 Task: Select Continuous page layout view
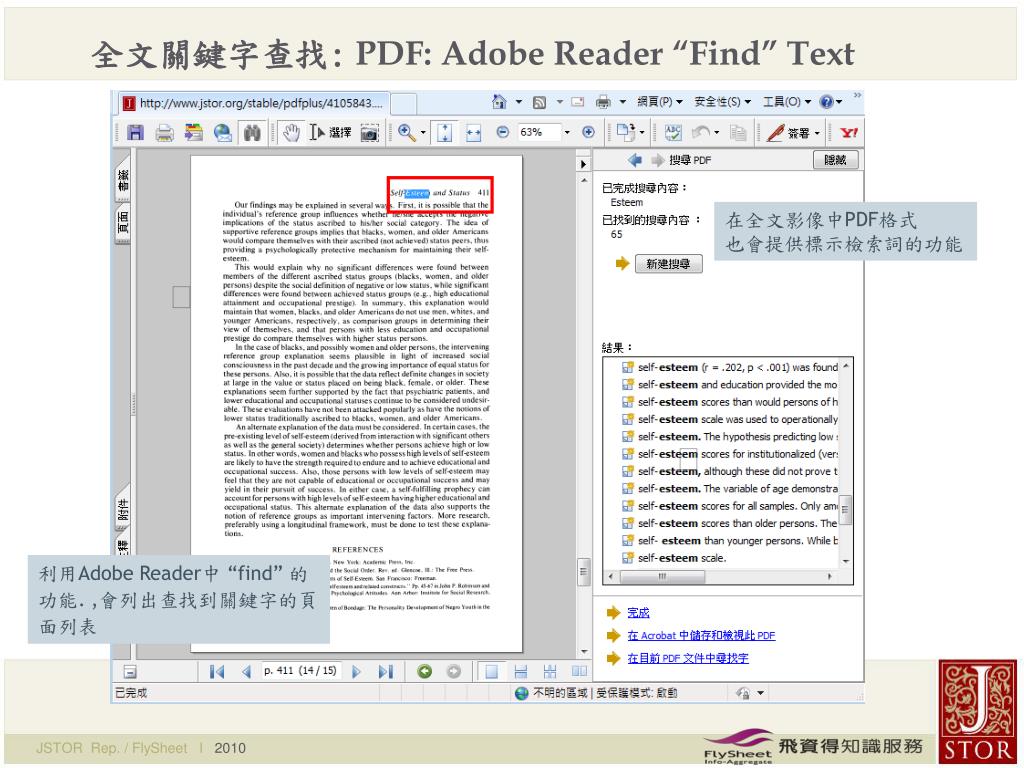[x=520, y=671]
